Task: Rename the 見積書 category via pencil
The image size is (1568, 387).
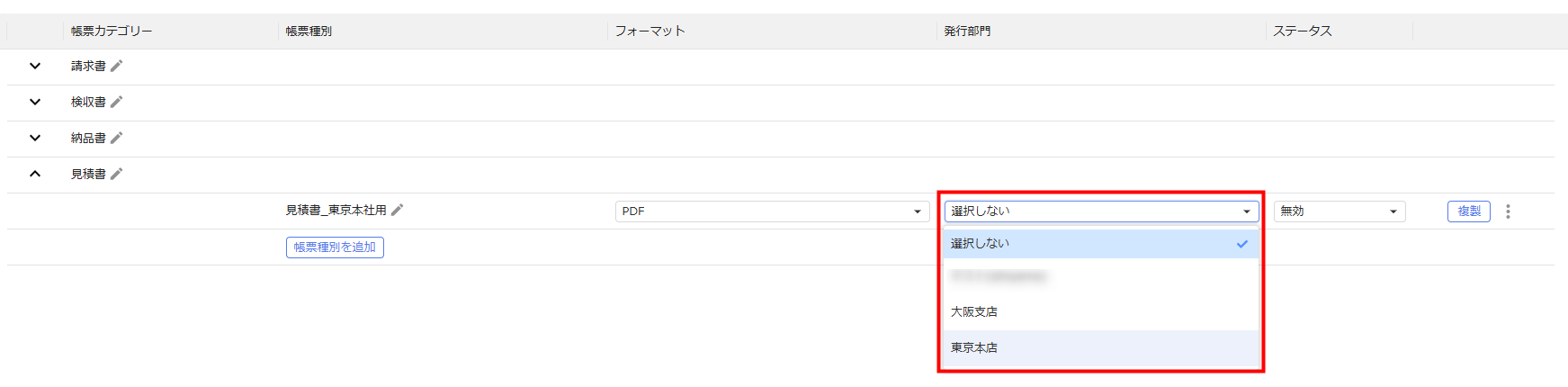Action: 117,174
